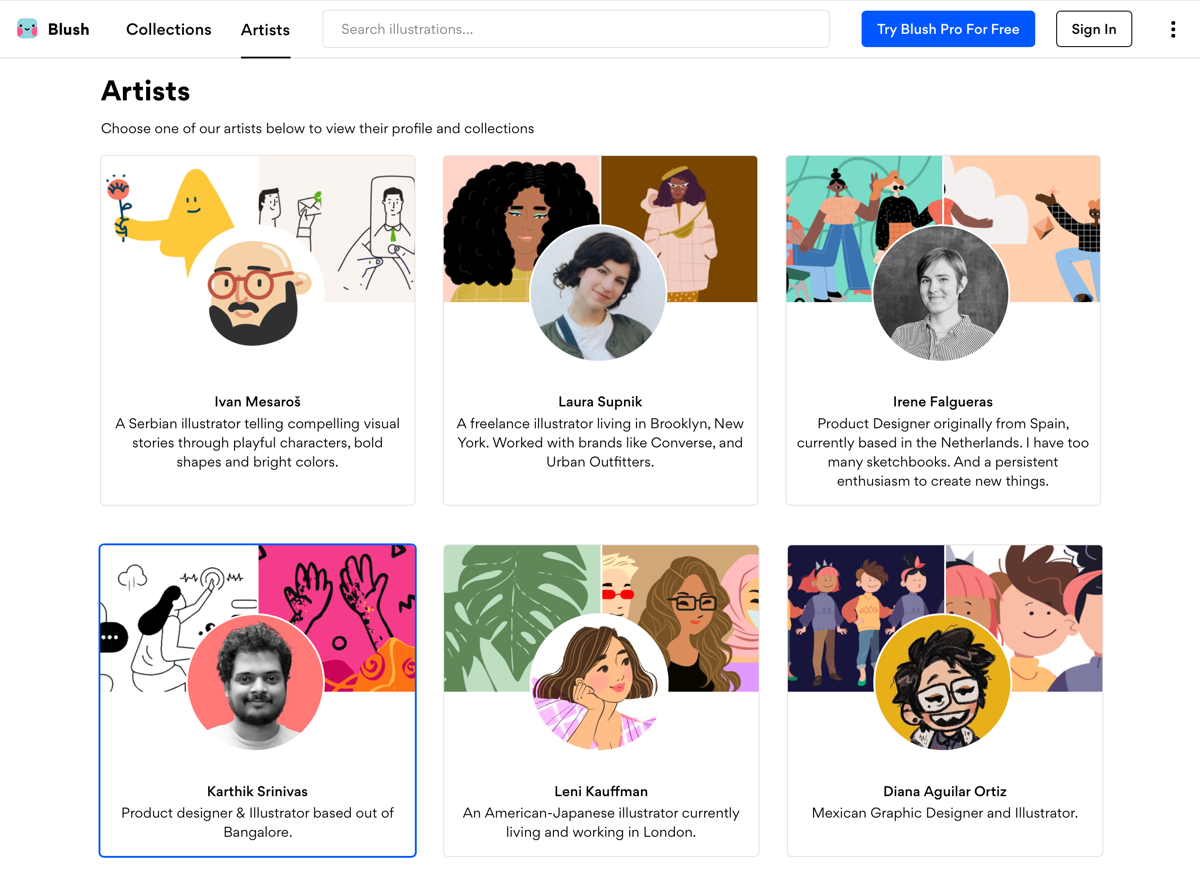Image resolution: width=1200 pixels, height=879 pixels.
Task: Open Ivan Mesaroš's artist profile
Action: [257, 401]
